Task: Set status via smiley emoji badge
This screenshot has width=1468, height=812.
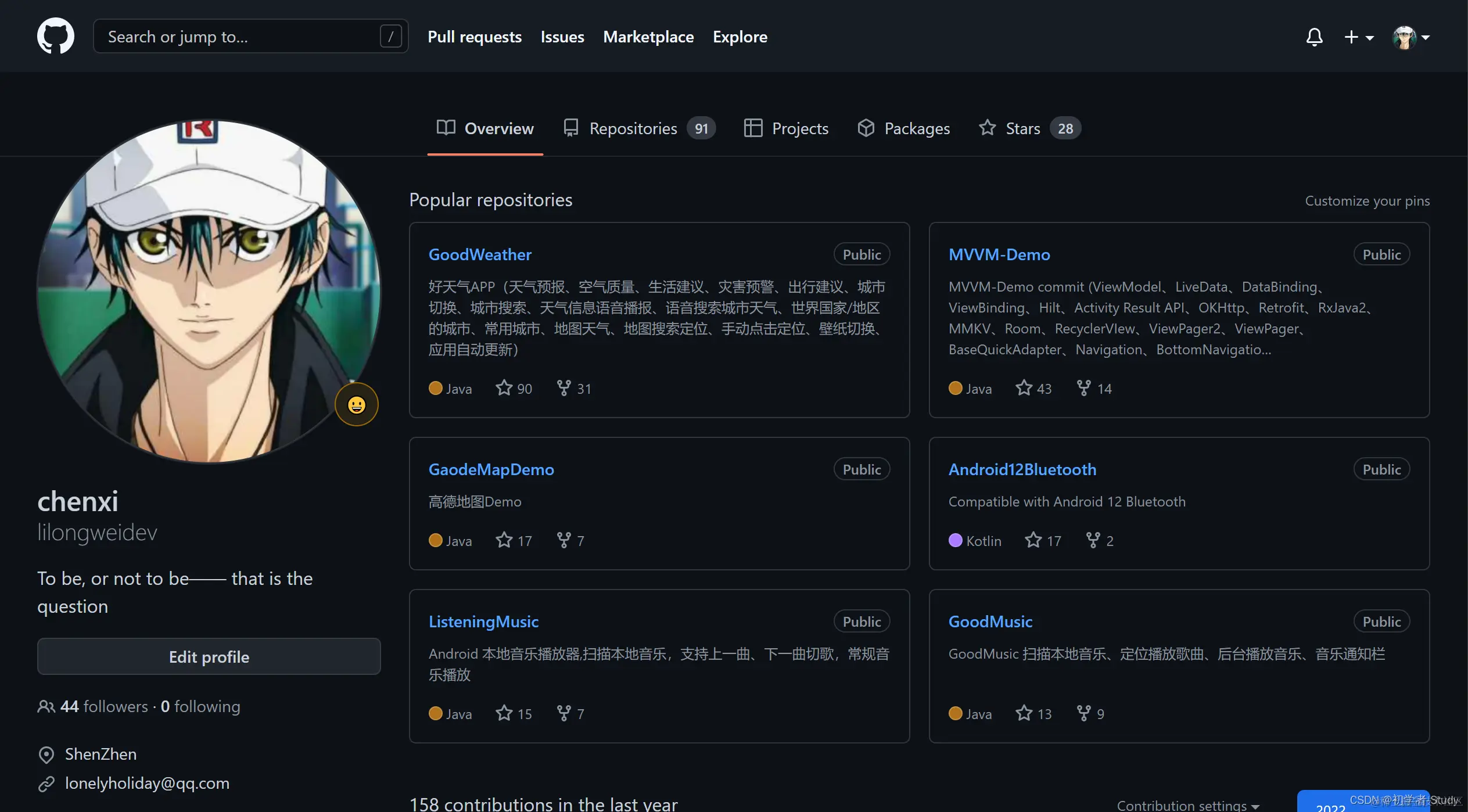Action: [356, 404]
